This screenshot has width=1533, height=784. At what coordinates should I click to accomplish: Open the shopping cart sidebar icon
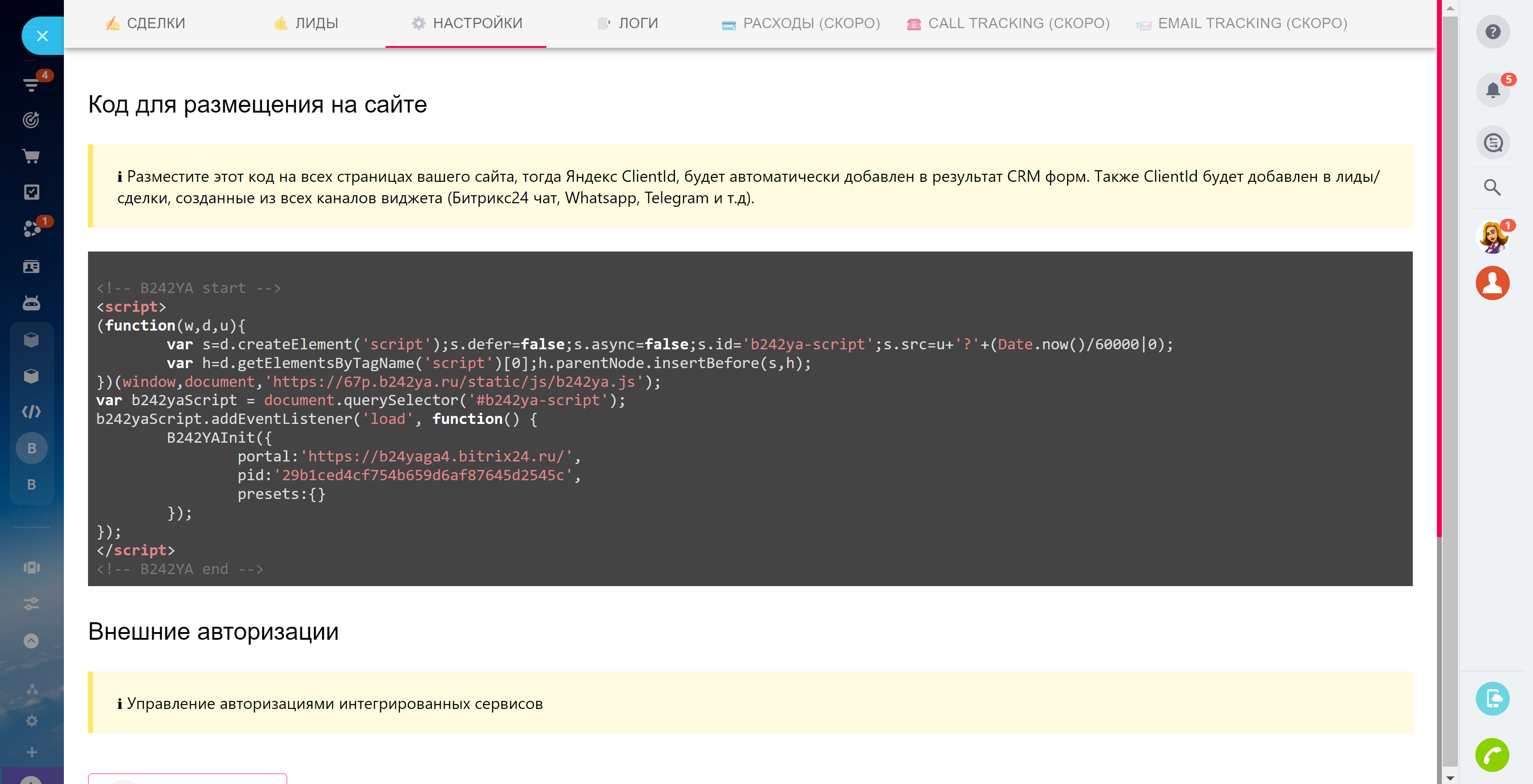[31, 156]
